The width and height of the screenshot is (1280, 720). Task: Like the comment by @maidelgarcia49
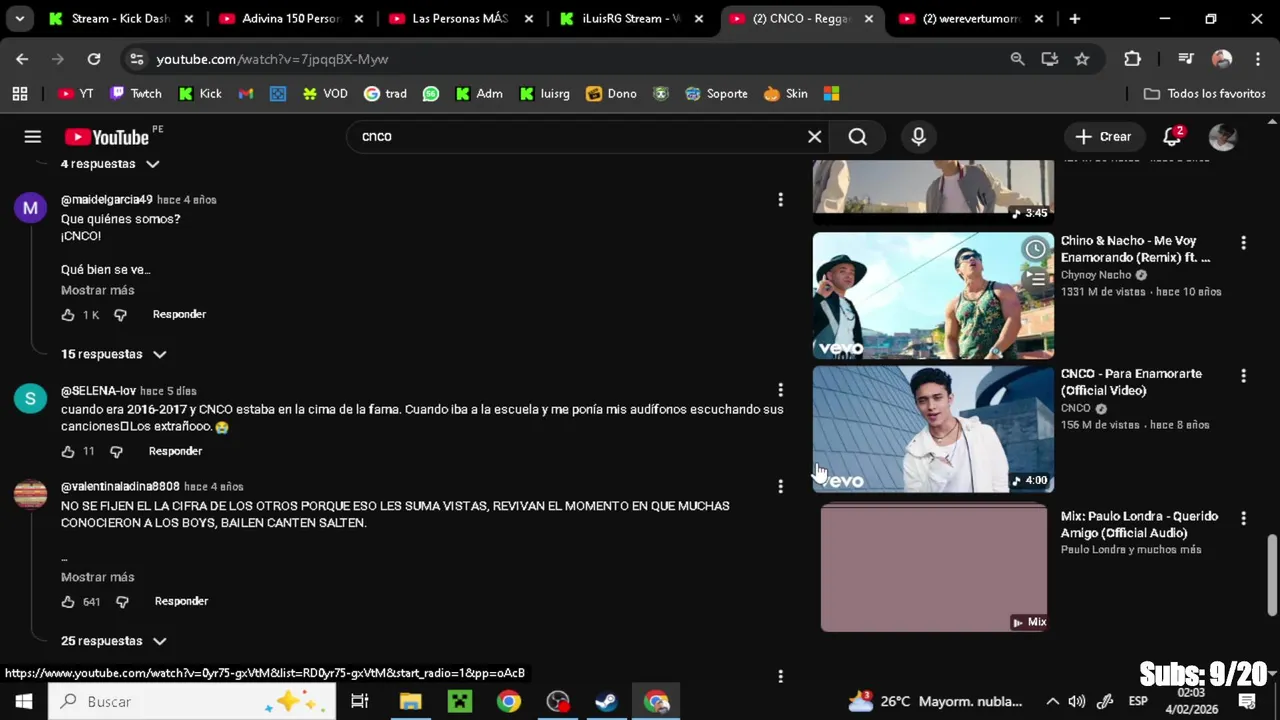click(68, 315)
